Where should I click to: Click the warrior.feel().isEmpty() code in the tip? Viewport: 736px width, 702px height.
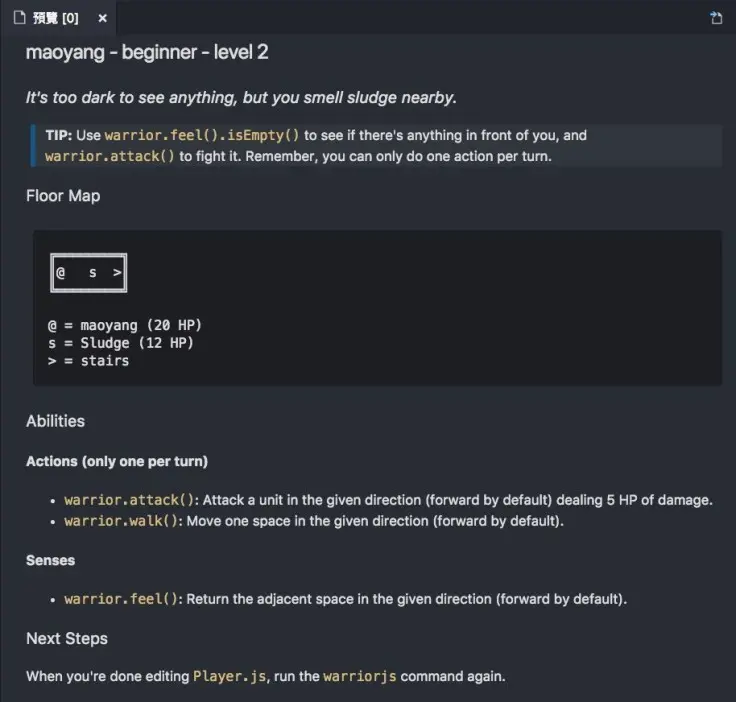click(202, 136)
